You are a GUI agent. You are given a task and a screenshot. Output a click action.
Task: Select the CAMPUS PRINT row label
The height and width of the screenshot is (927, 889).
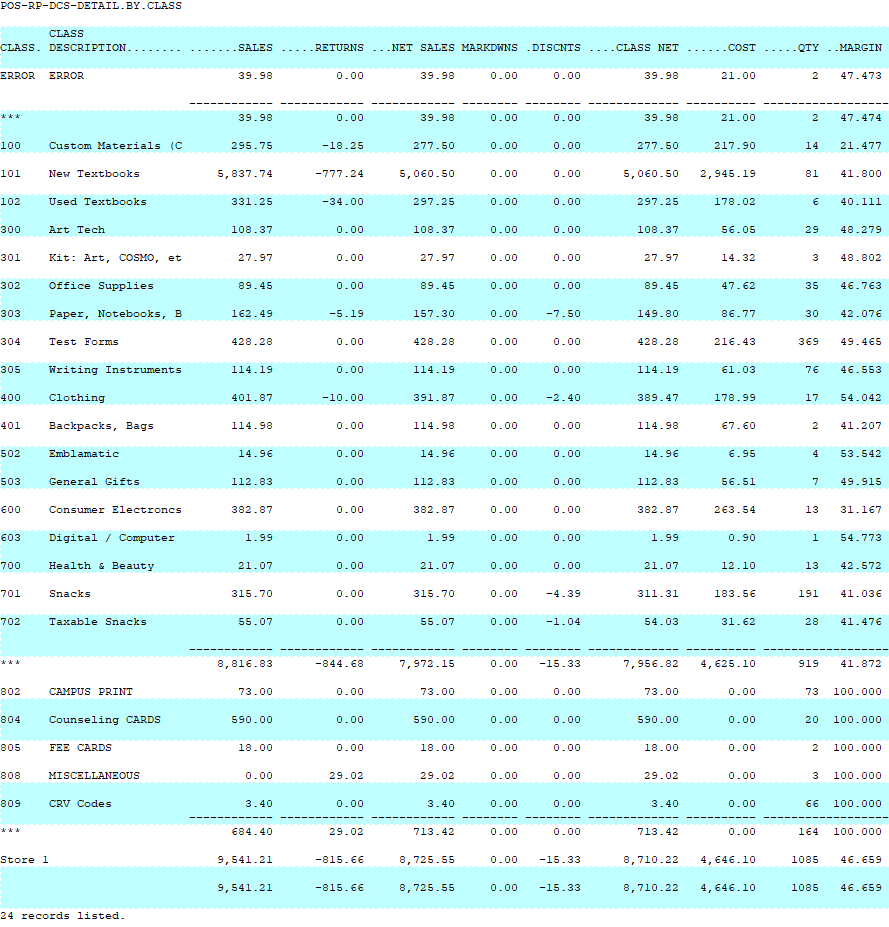90,692
